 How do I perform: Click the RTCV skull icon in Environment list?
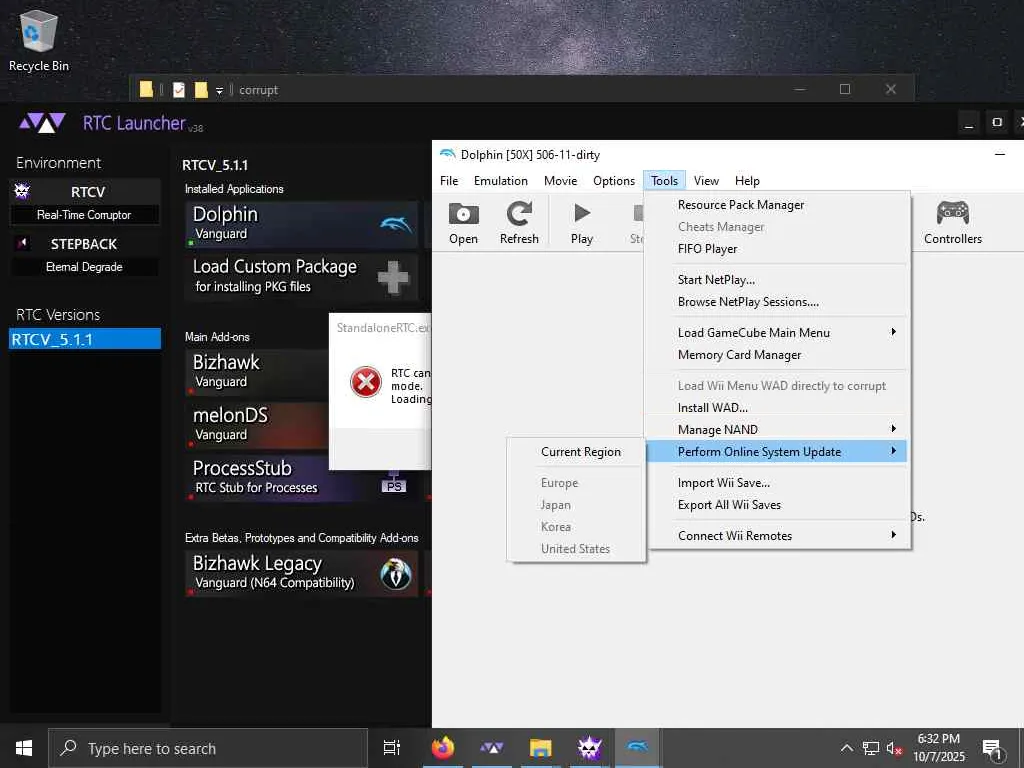[22, 191]
